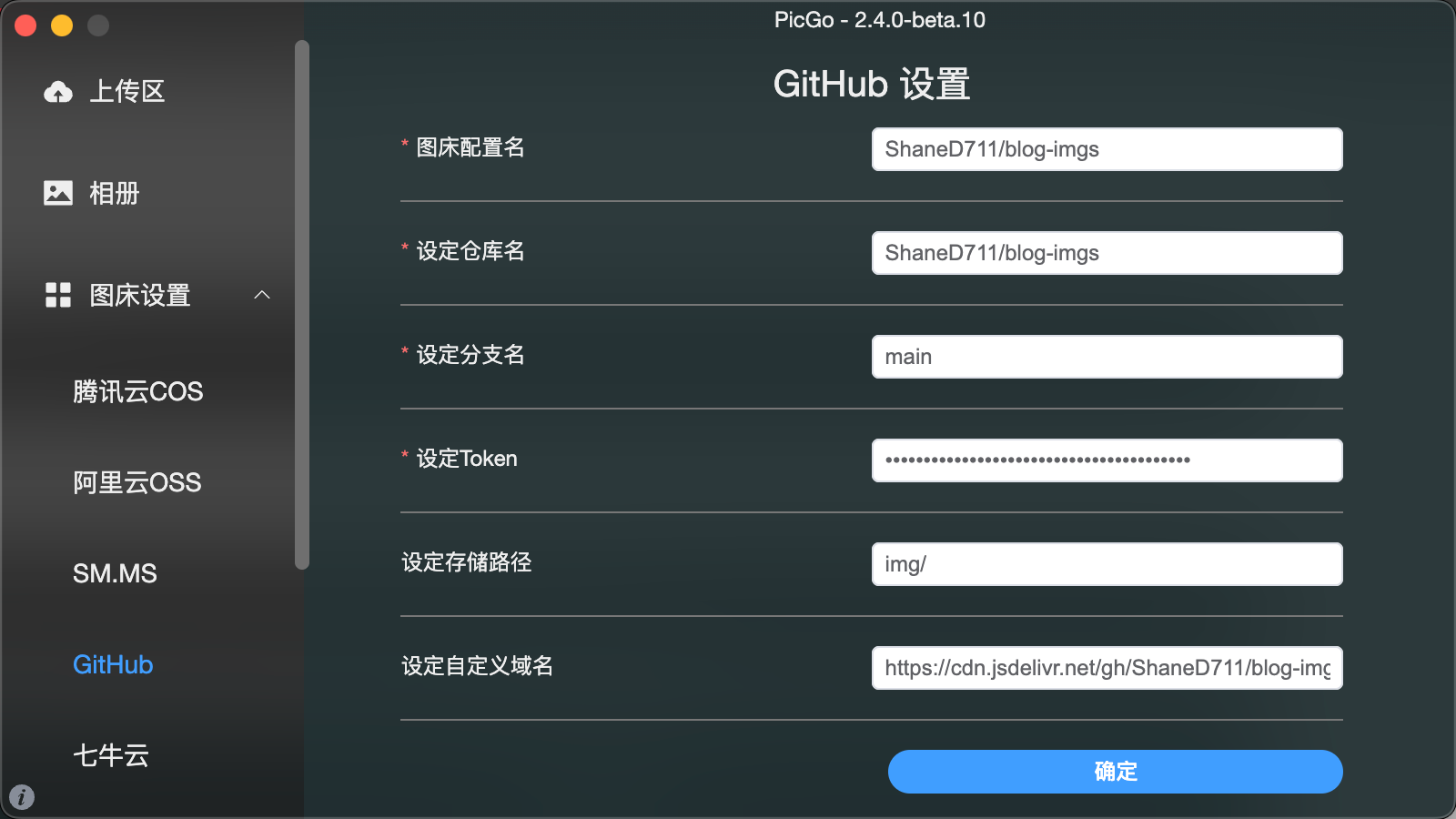Open 七牛云 image host settings
The image size is (1456, 819).
tap(111, 755)
